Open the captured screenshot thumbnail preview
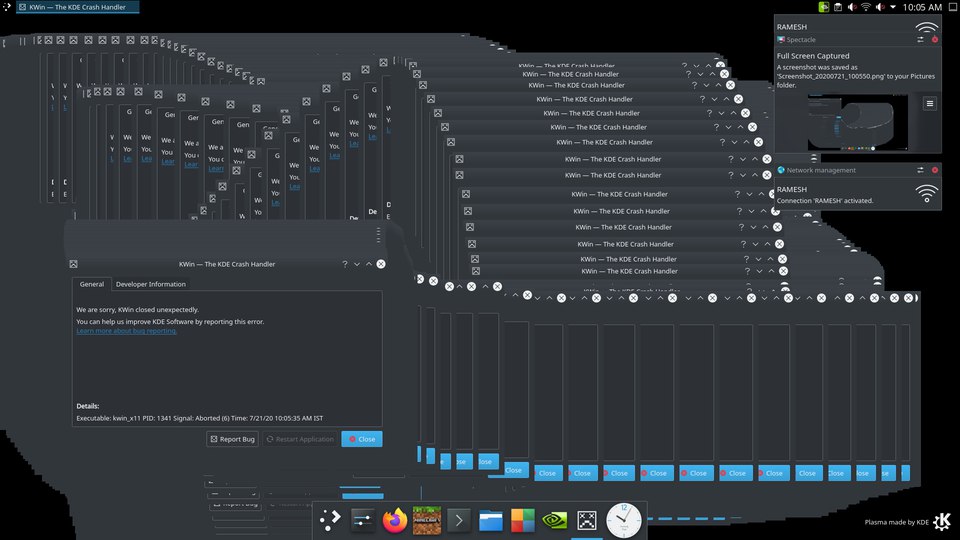Image resolution: width=960 pixels, height=540 pixels. coord(857,122)
